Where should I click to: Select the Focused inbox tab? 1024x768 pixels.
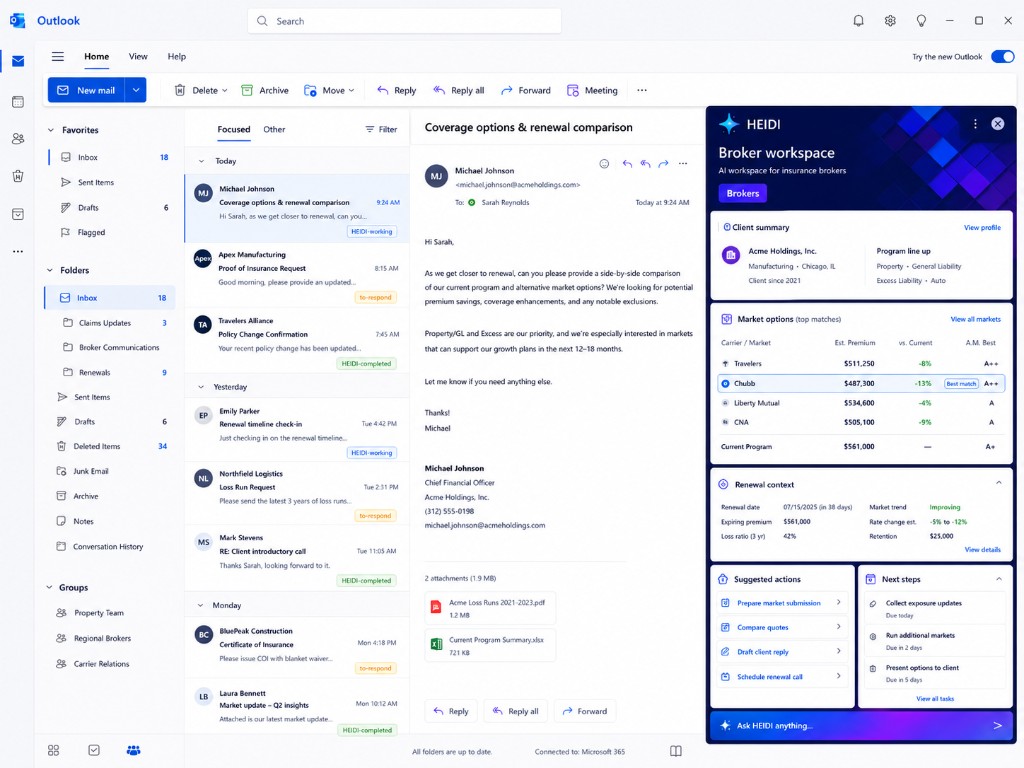click(234, 129)
